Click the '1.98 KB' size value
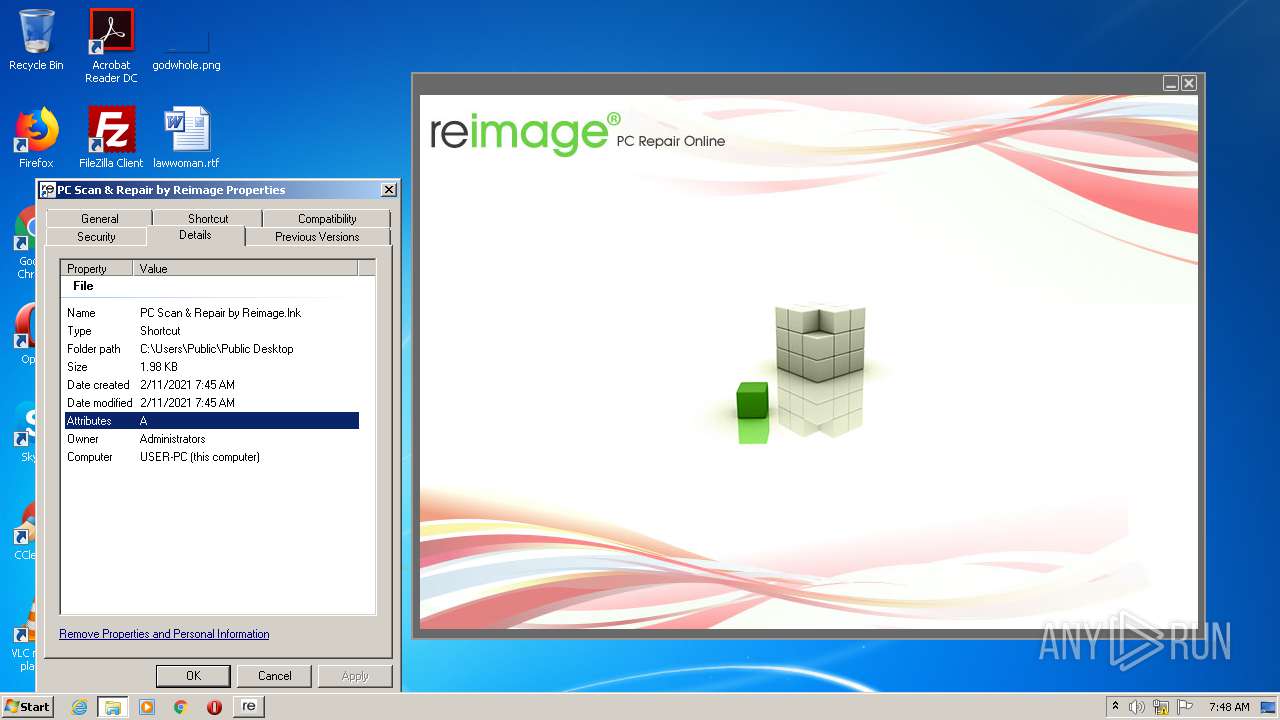Viewport: 1280px width, 720px height. [159, 367]
